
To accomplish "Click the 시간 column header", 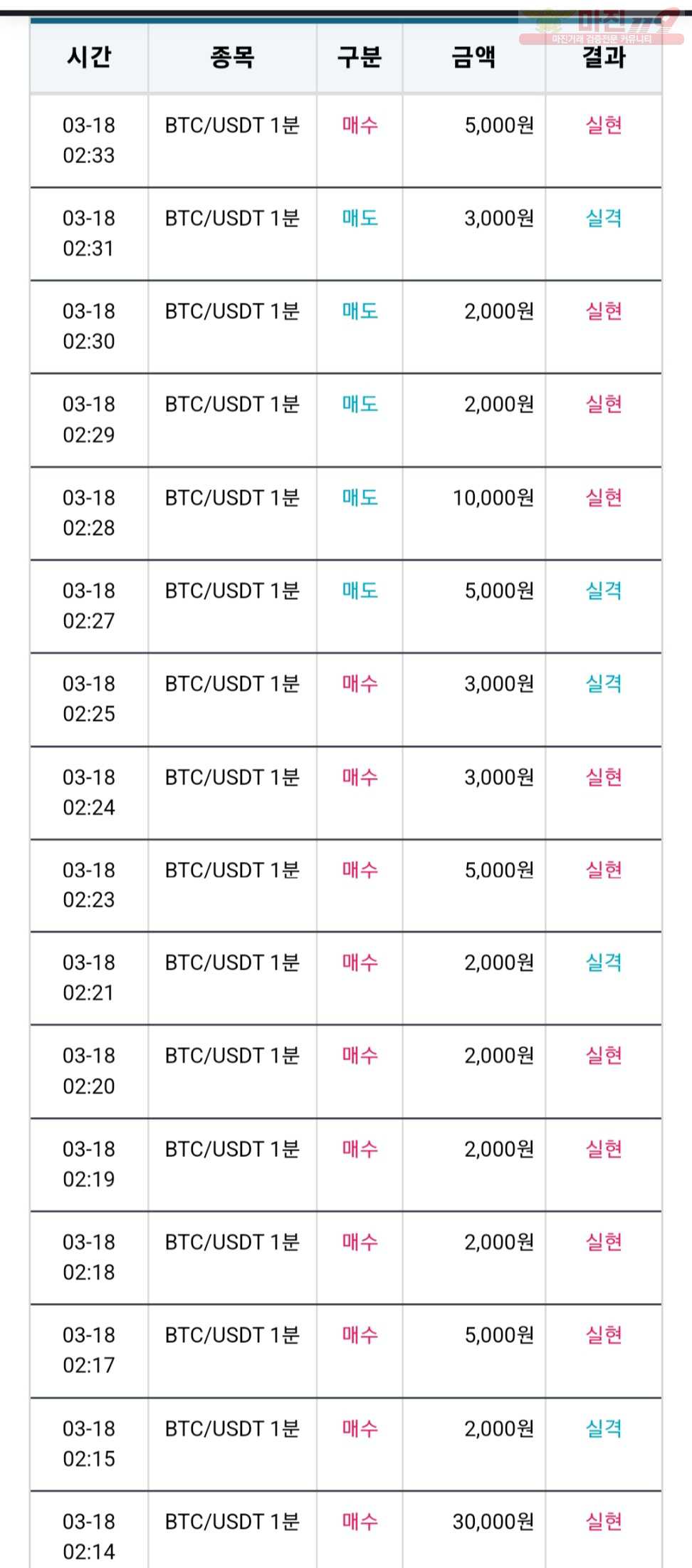I will coord(89,57).
